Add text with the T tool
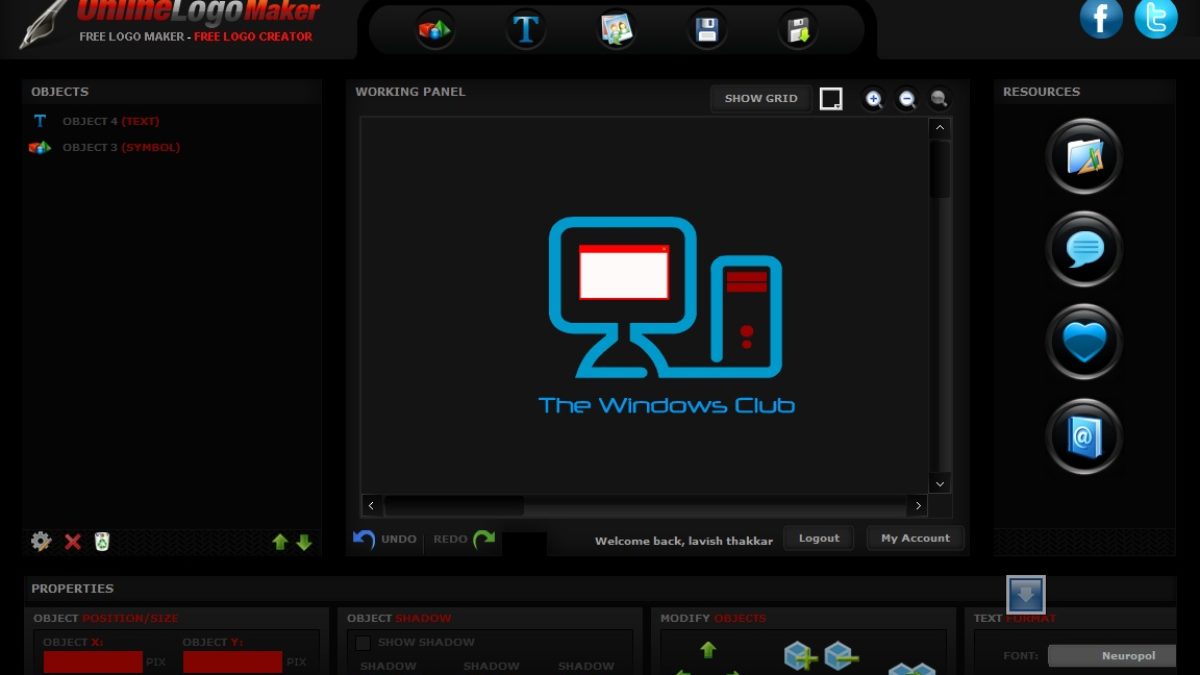The height and width of the screenshot is (675, 1200). tap(526, 30)
